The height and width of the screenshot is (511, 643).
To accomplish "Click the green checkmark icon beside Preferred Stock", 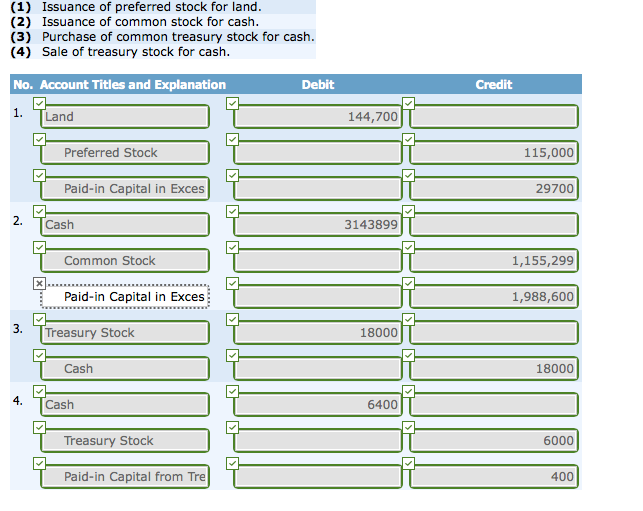I will click(x=39, y=139).
